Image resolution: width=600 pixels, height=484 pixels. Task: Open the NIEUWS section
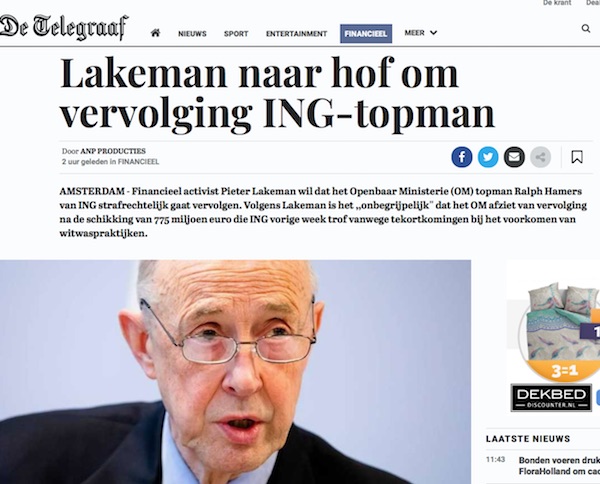tap(192, 34)
